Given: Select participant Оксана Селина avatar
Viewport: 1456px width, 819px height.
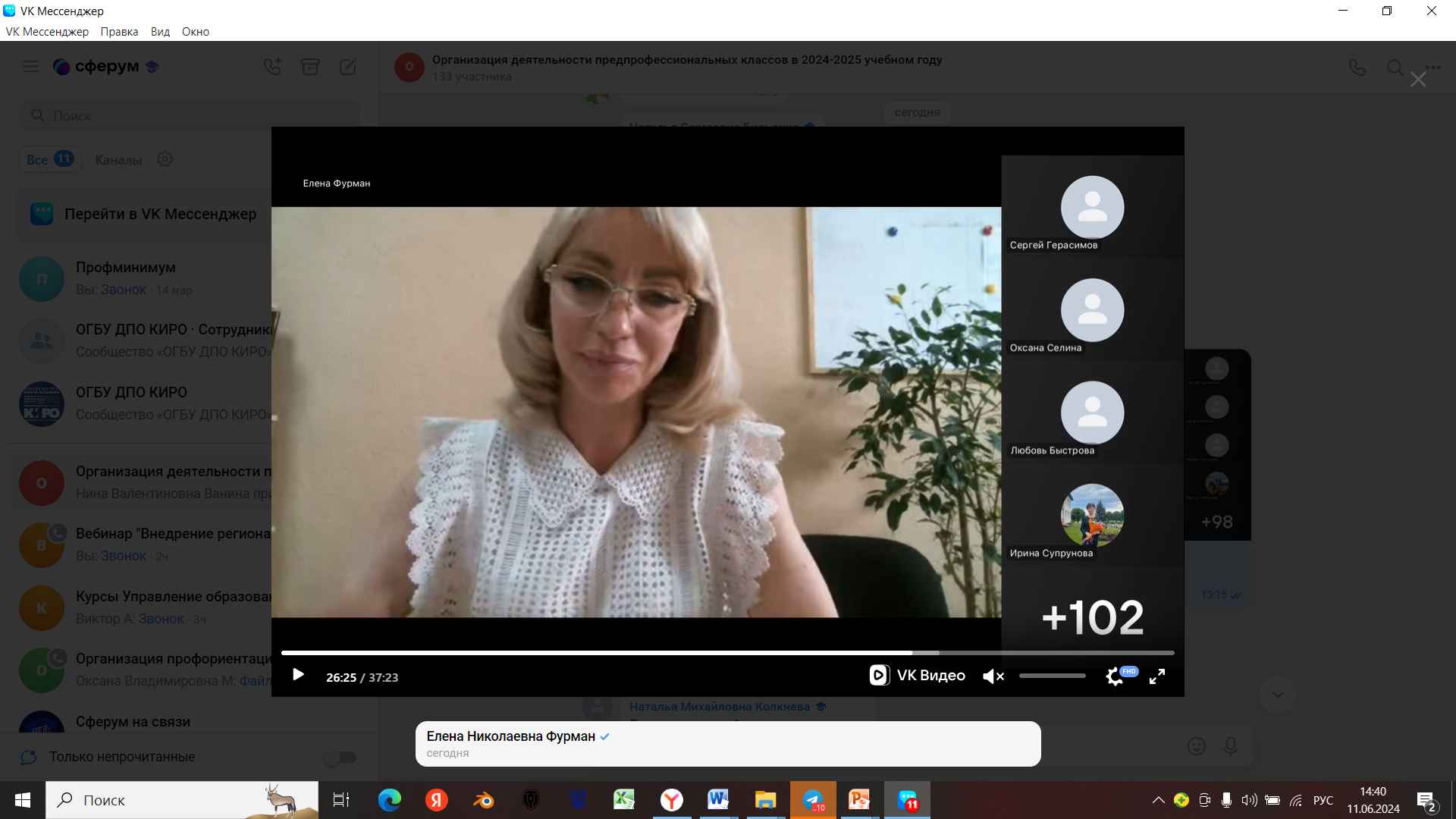Looking at the screenshot, I should 1092,310.
